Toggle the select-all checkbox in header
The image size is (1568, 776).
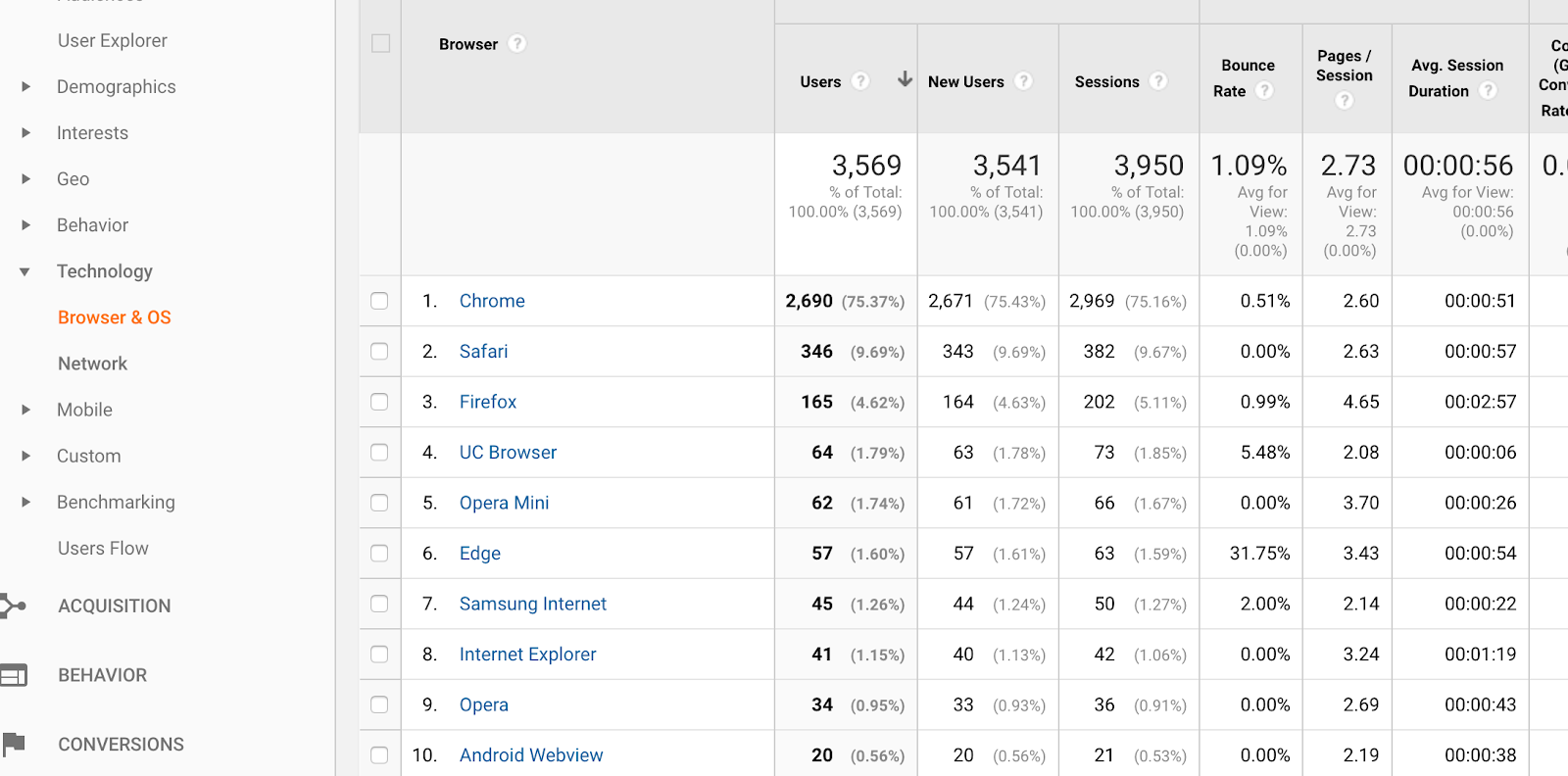click(x=380, y=43)
